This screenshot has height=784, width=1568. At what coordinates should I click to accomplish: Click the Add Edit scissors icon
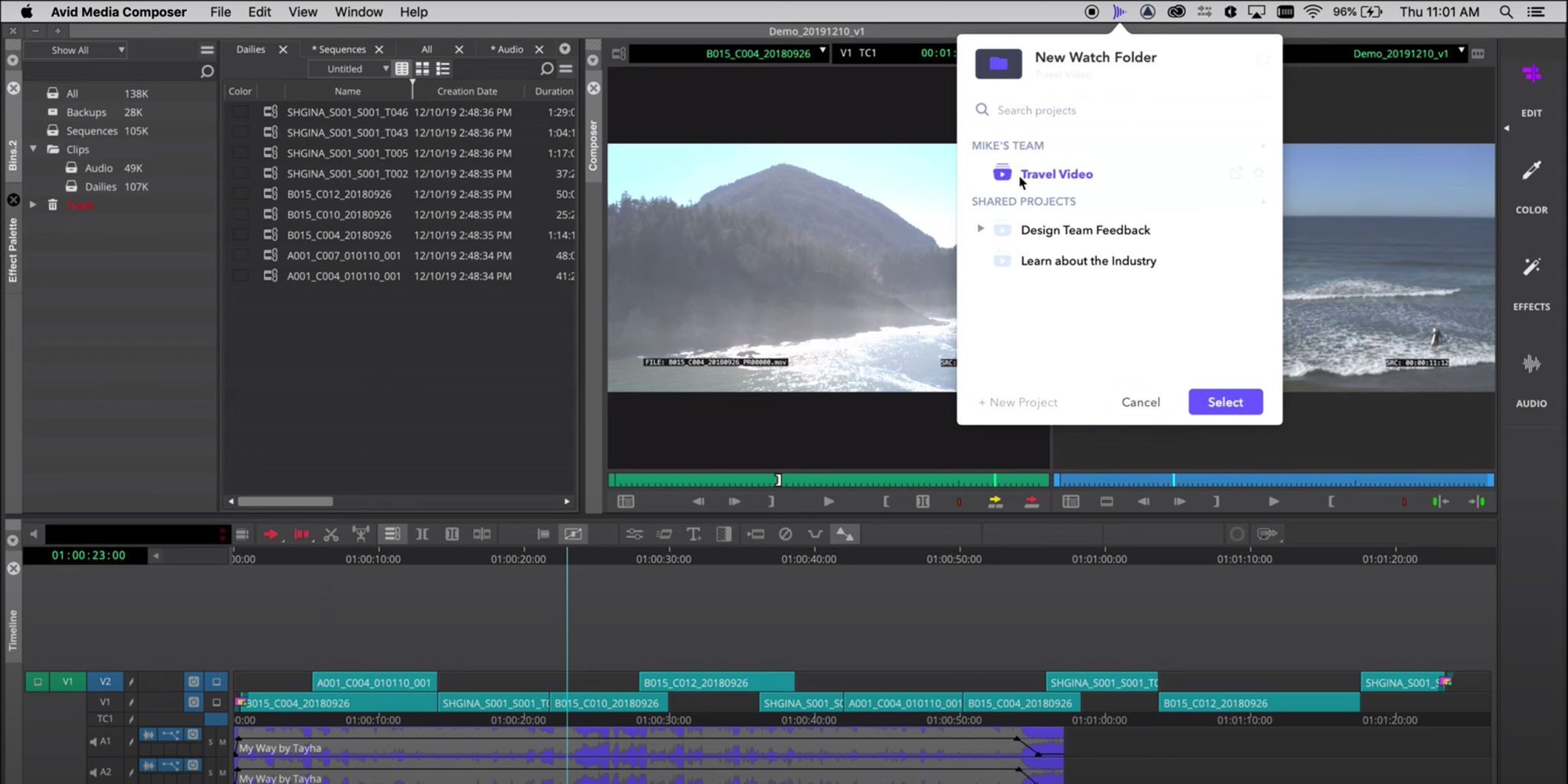(332, 534)
